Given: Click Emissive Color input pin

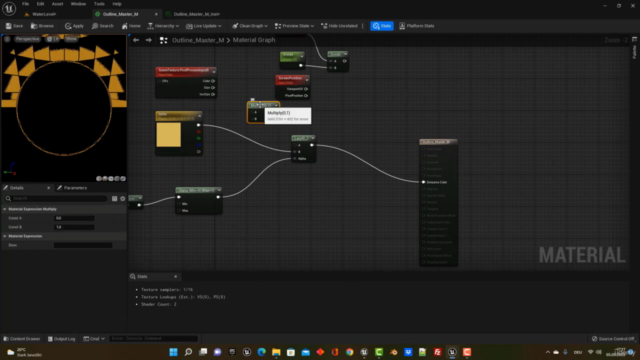Looking at the screenshot, I should point(423,182).
